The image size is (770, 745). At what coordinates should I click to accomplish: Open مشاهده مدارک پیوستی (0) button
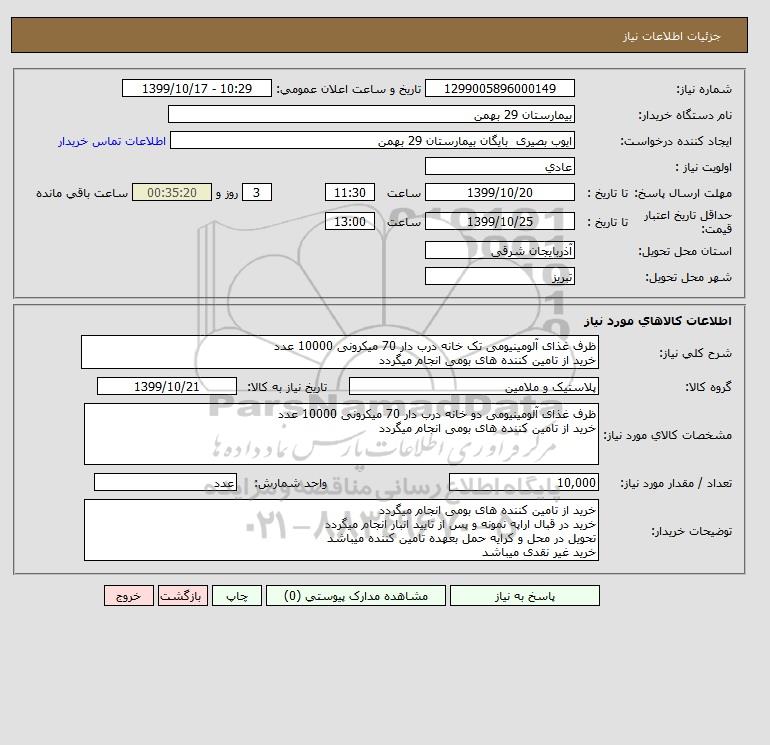point(356,596)
